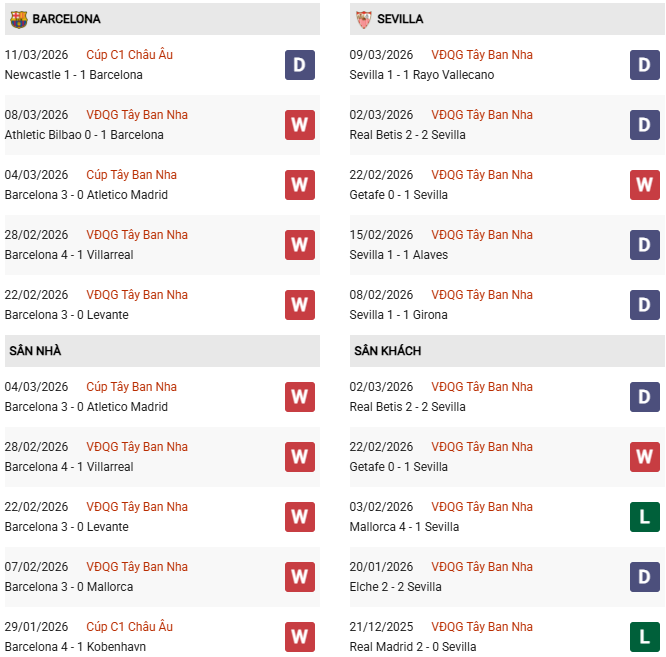666x657 pixels.
Task: Select the BARCELONA team header
Action: 66,19
